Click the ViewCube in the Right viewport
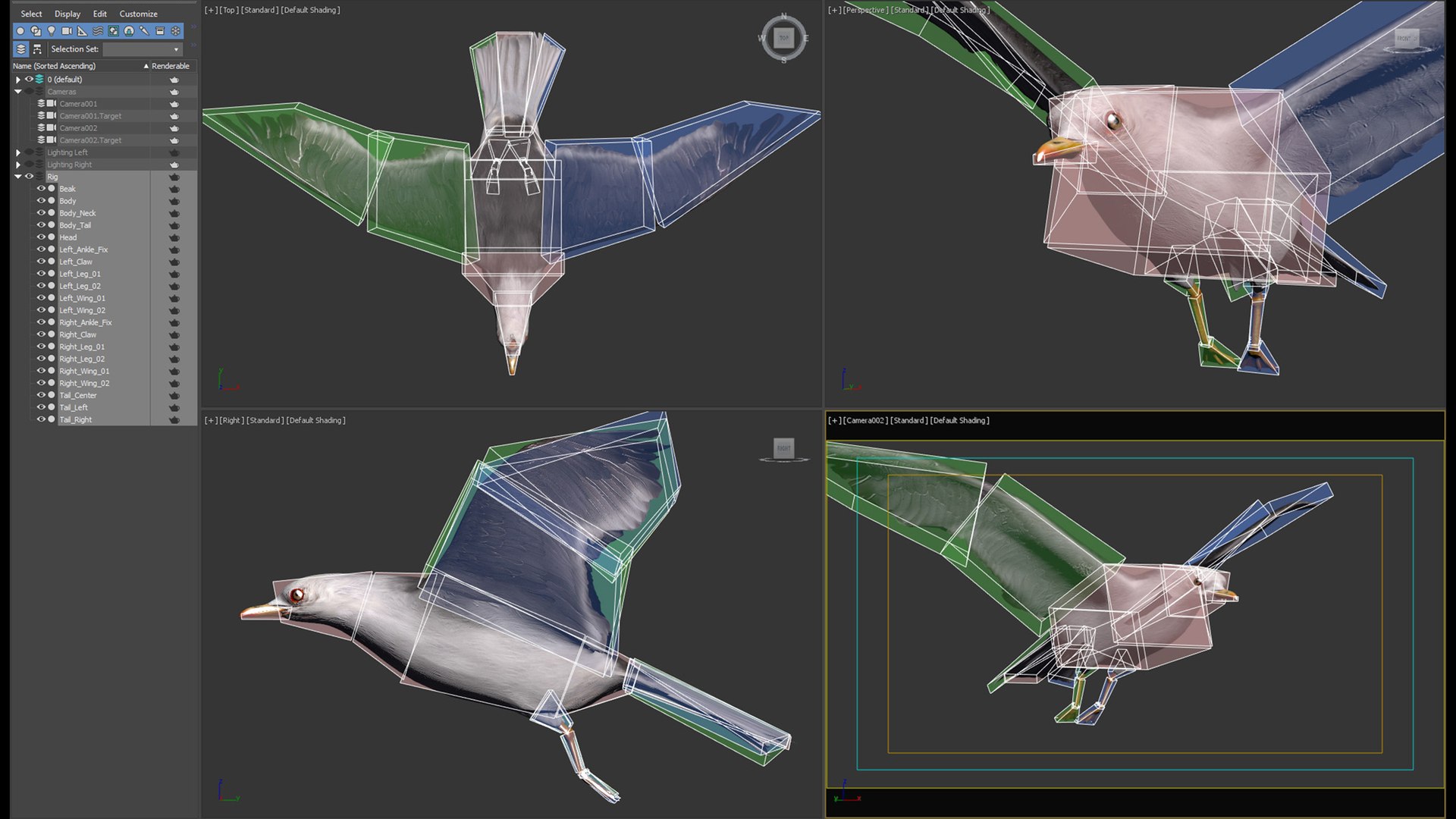This screenshot has height=819, width=1456. point(784,448)
